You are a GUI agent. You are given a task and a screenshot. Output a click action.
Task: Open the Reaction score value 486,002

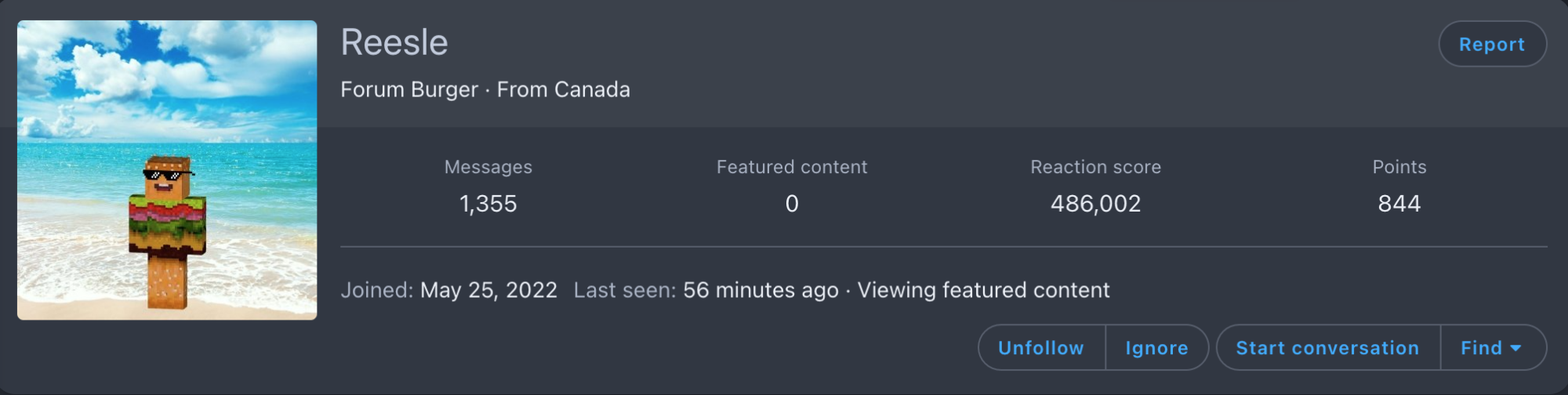pos(1095,204)
